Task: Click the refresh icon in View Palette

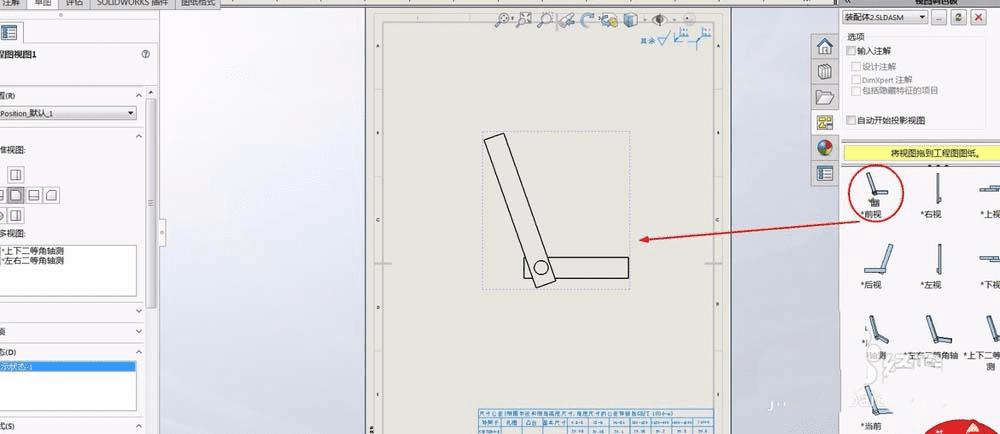Action: [x=958, y=17]
